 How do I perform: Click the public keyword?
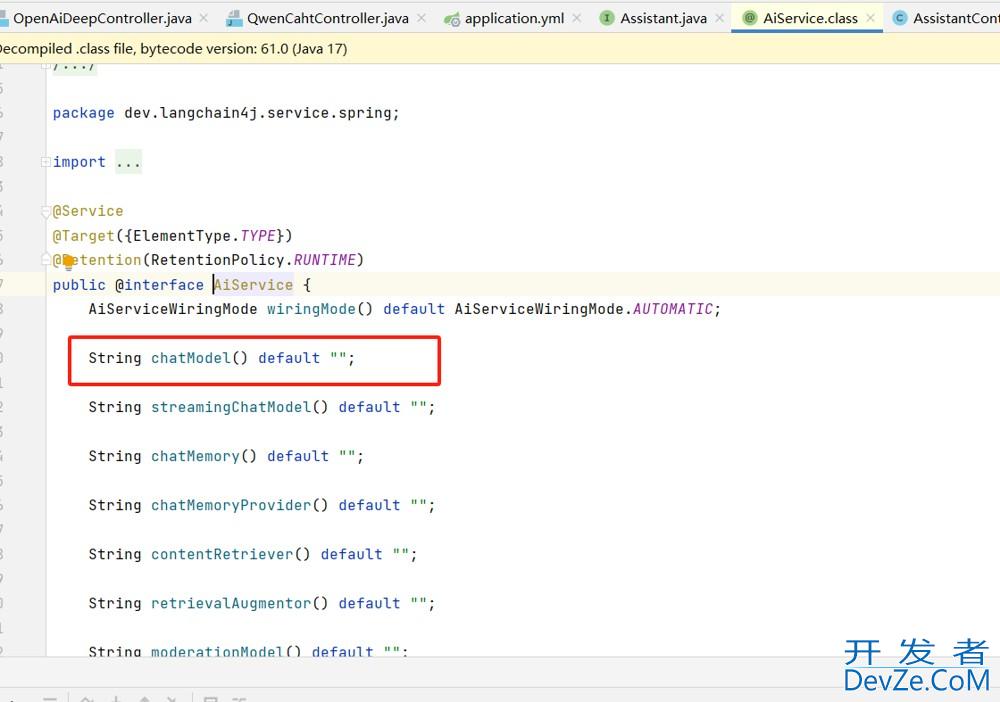click(79, 285)
